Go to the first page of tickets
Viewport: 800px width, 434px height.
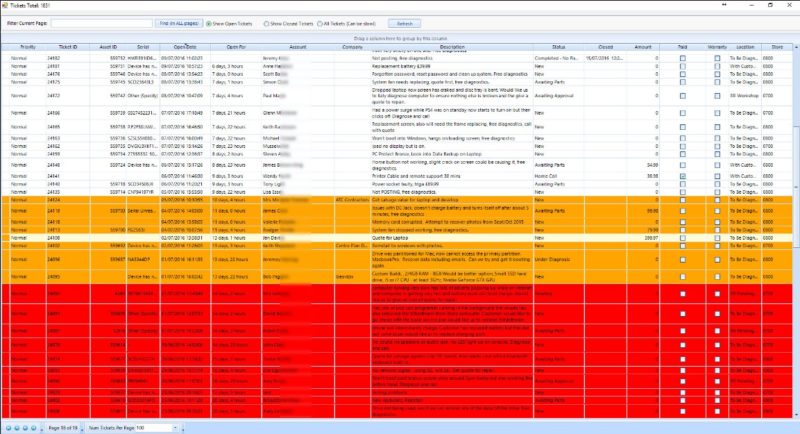point(8,428)
